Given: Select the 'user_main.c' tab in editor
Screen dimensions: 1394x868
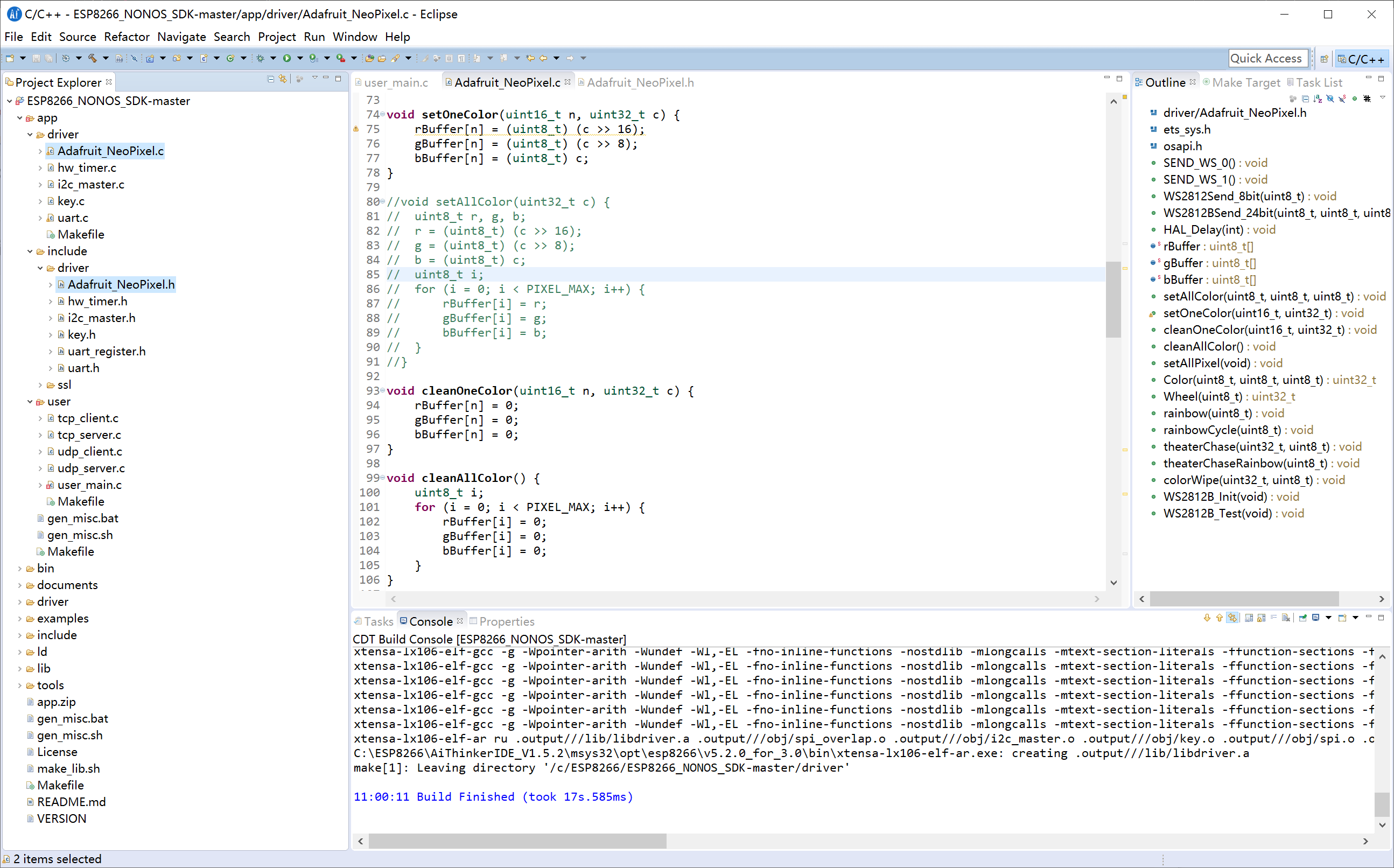Looking at the screenshot, I should pyautogui.click(x=395, y=82).
